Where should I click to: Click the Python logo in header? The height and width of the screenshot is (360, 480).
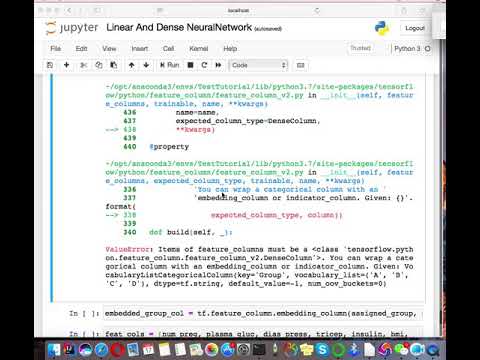pos(382,28)
